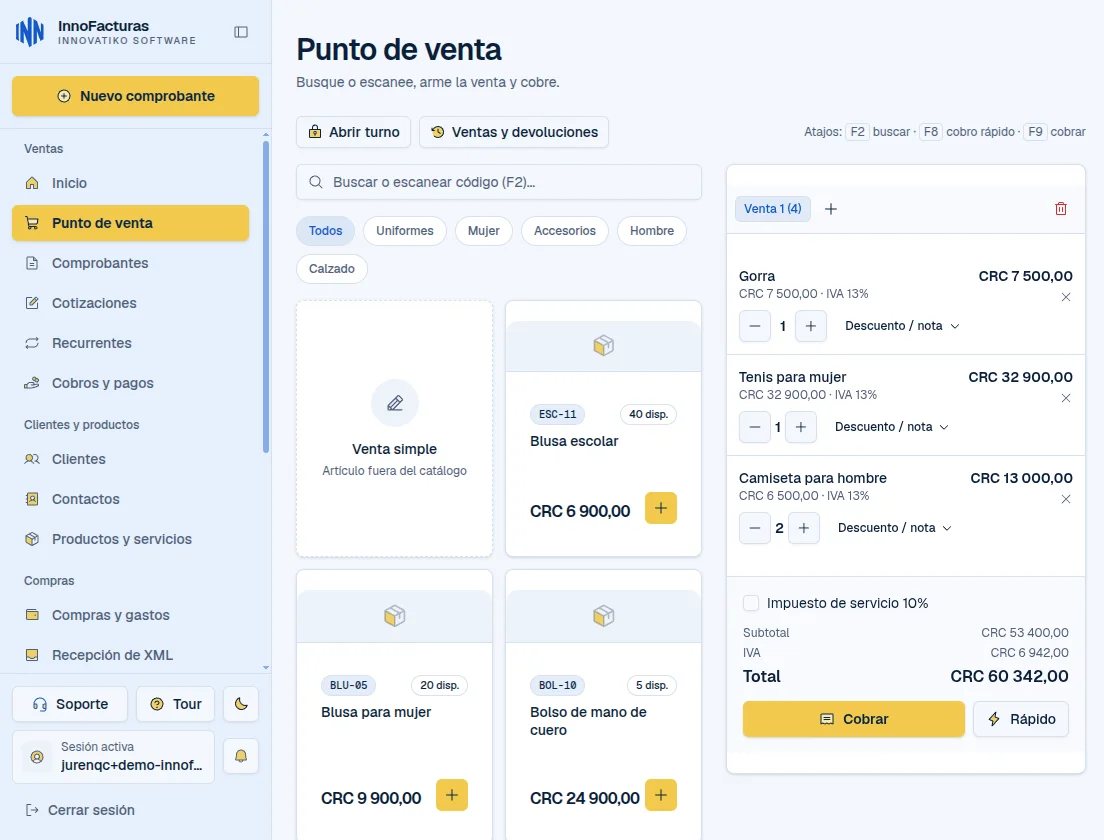Click the Cobrar button
The image size is (1104, 840).
click(853, 719)
